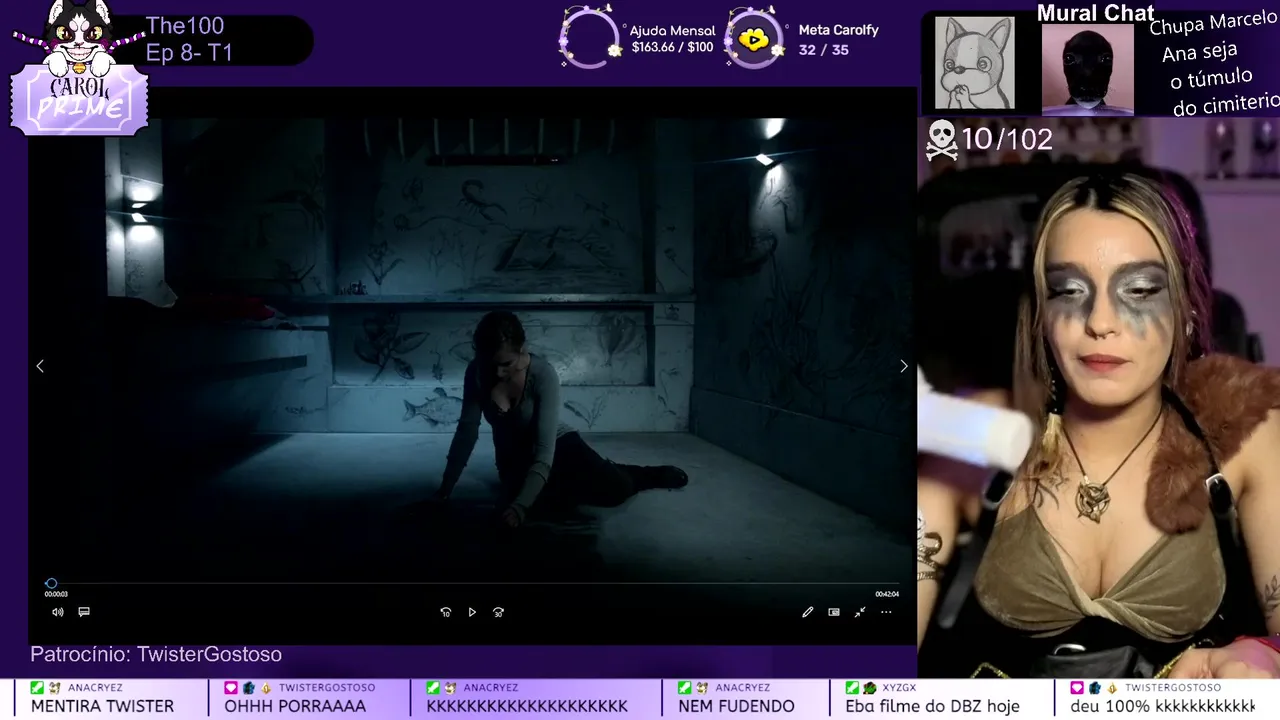Open subtitles and captions menu
The width and height of the screenshot is (1280, 720).
click(84, 612)
